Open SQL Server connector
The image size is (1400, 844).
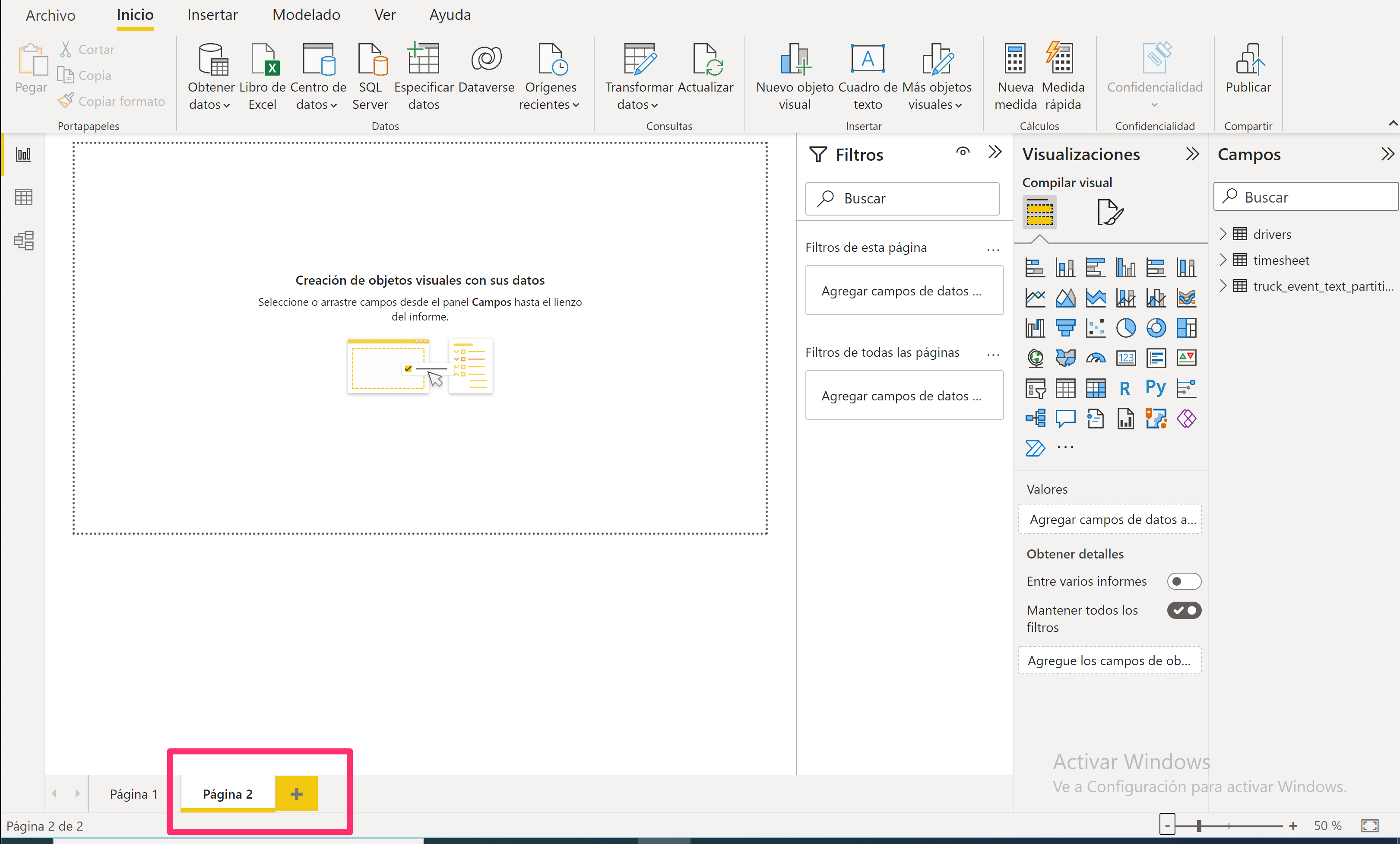click(x=371, y=77)
